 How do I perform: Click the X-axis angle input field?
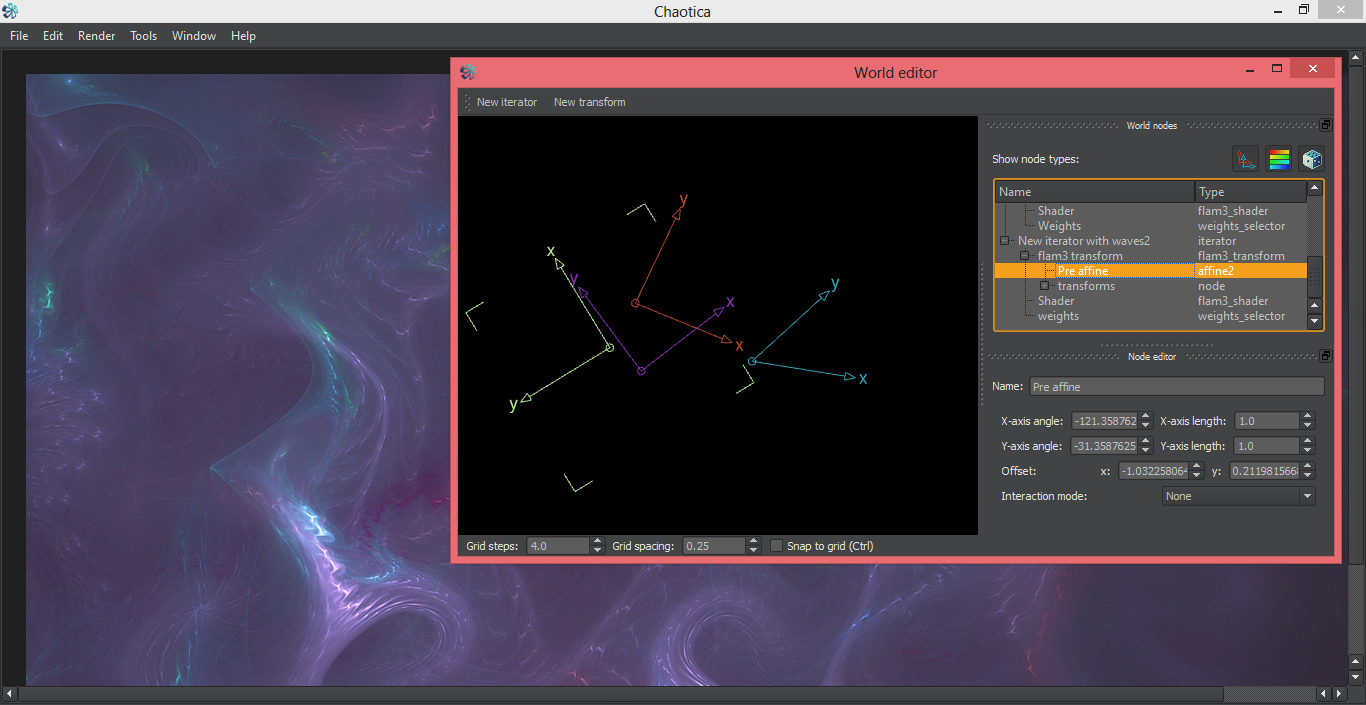[1105, 421]
